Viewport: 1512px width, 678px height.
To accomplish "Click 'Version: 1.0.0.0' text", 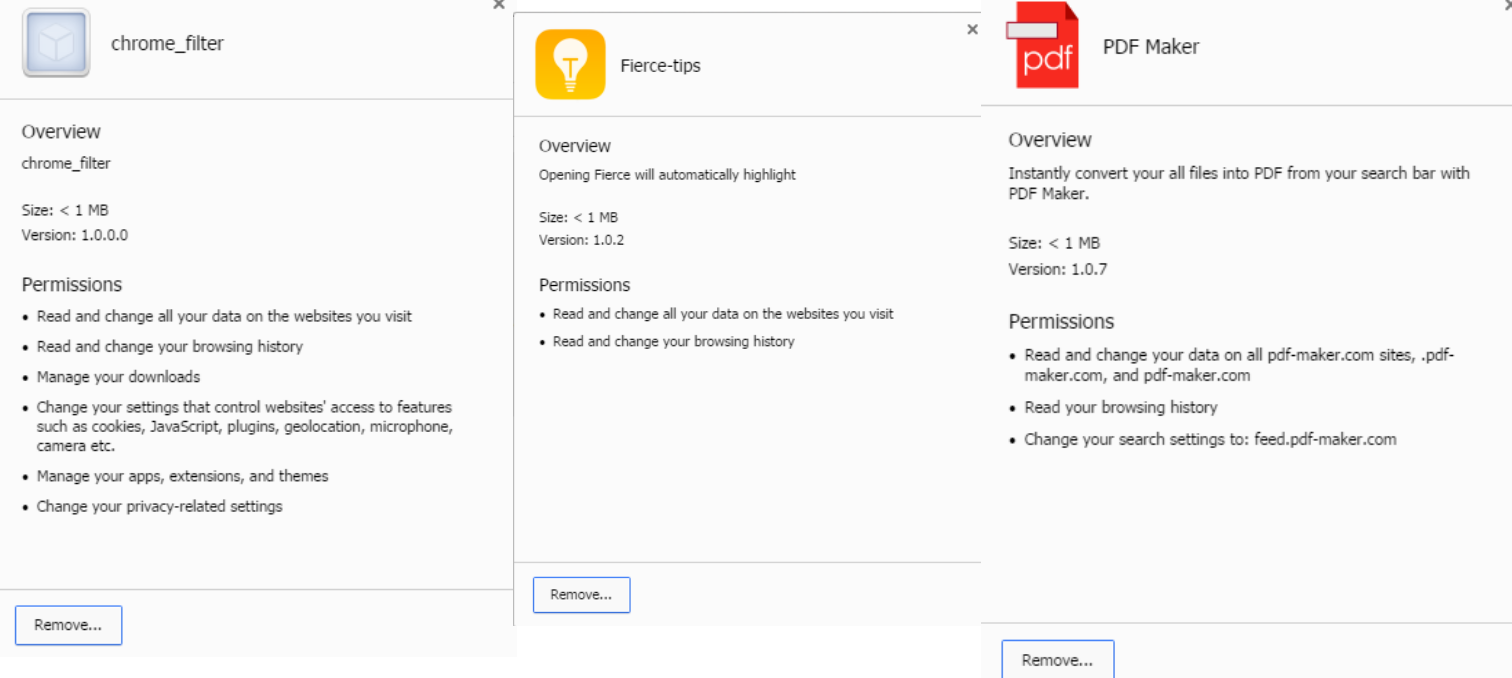I will coord(75,235).
